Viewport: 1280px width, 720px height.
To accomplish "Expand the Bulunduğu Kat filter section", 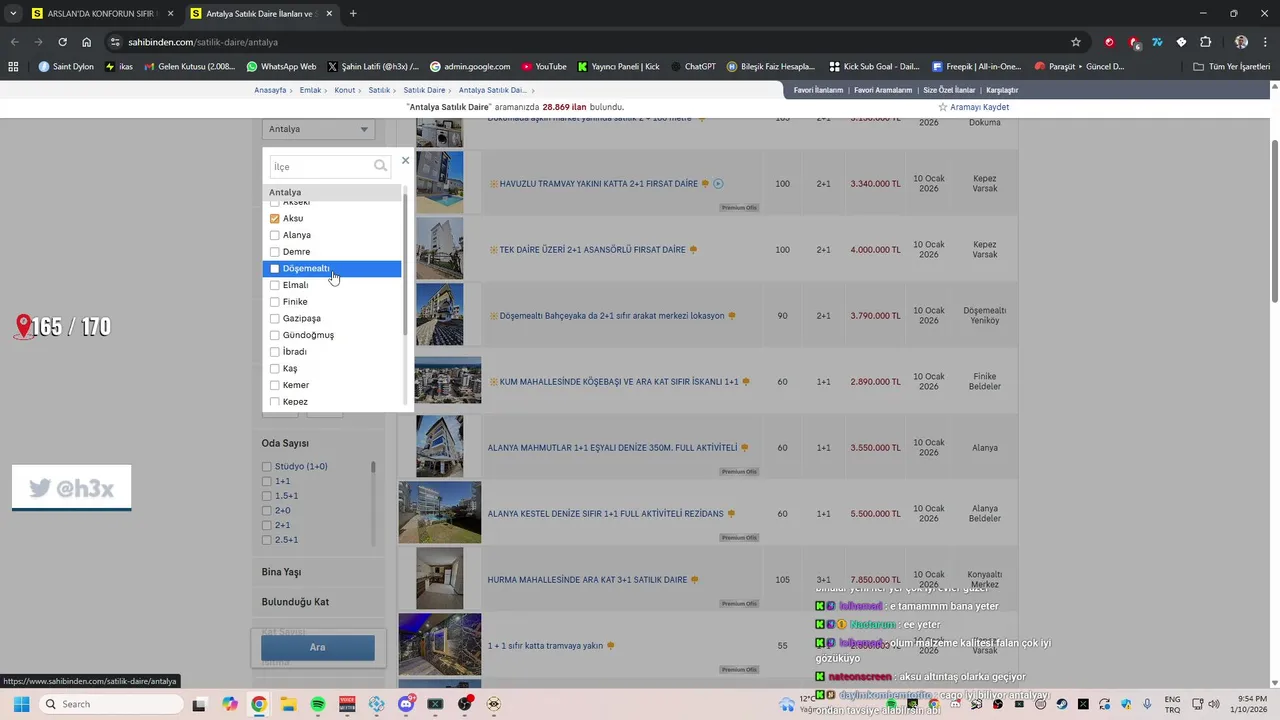I will (295, 602).
